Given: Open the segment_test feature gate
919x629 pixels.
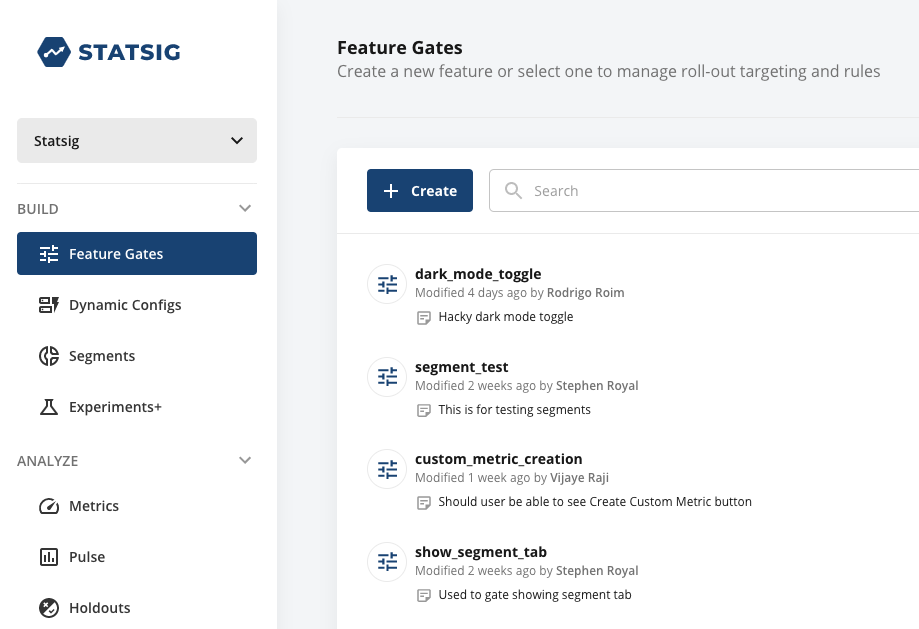Looking at the screenshot, I should 462,367.
